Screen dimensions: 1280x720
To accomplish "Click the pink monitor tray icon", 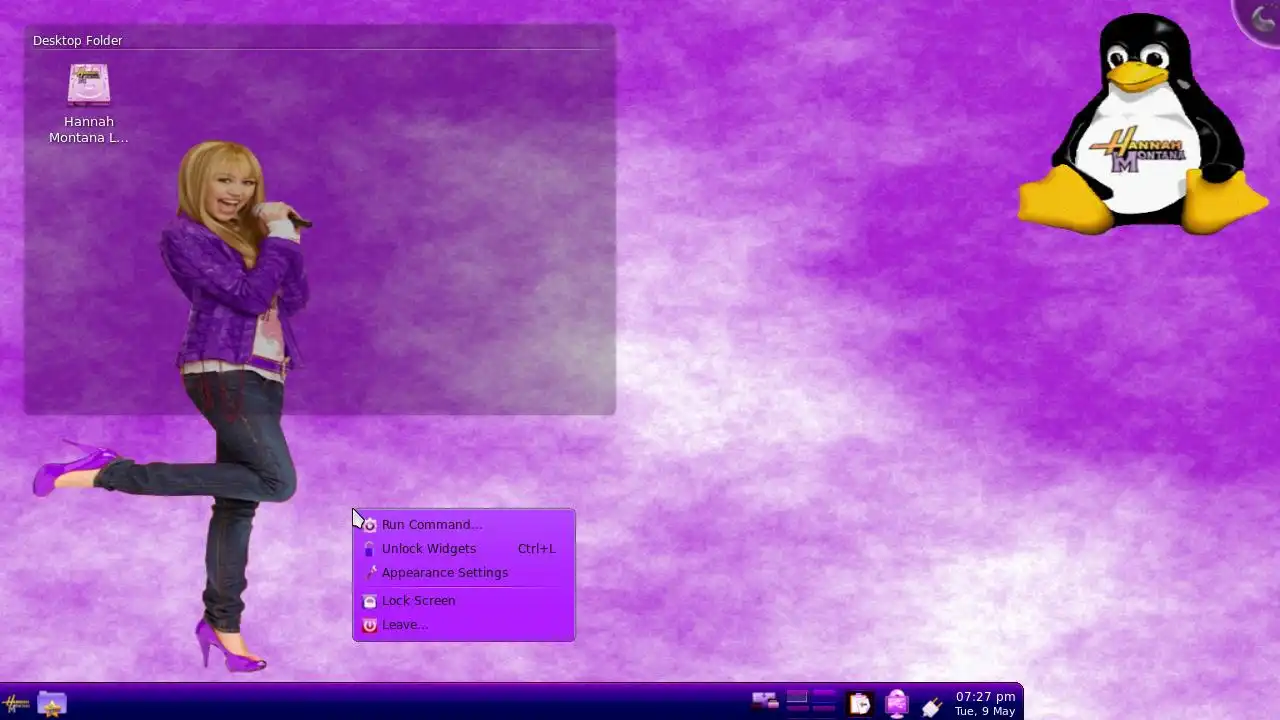I will [897, 704].
